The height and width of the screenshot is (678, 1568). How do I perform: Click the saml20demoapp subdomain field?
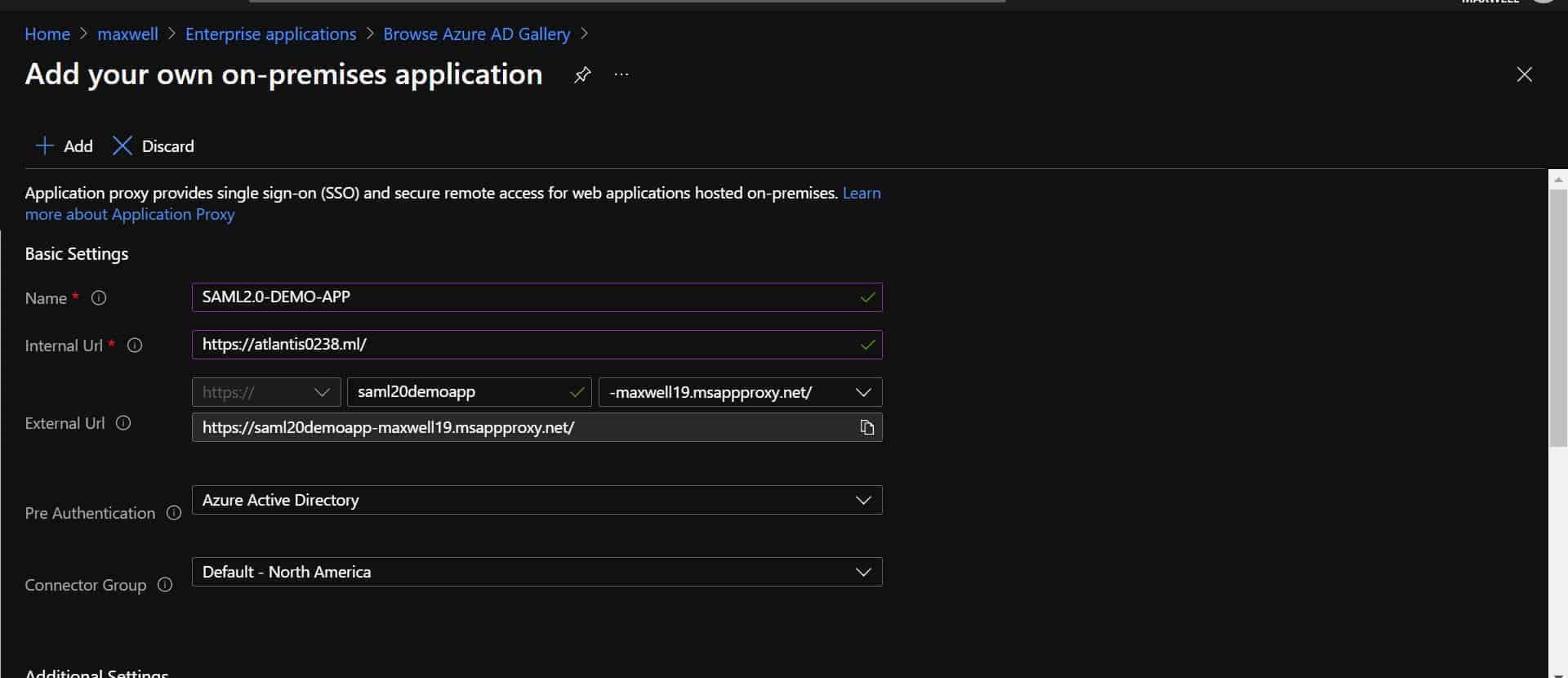point(470,392)
